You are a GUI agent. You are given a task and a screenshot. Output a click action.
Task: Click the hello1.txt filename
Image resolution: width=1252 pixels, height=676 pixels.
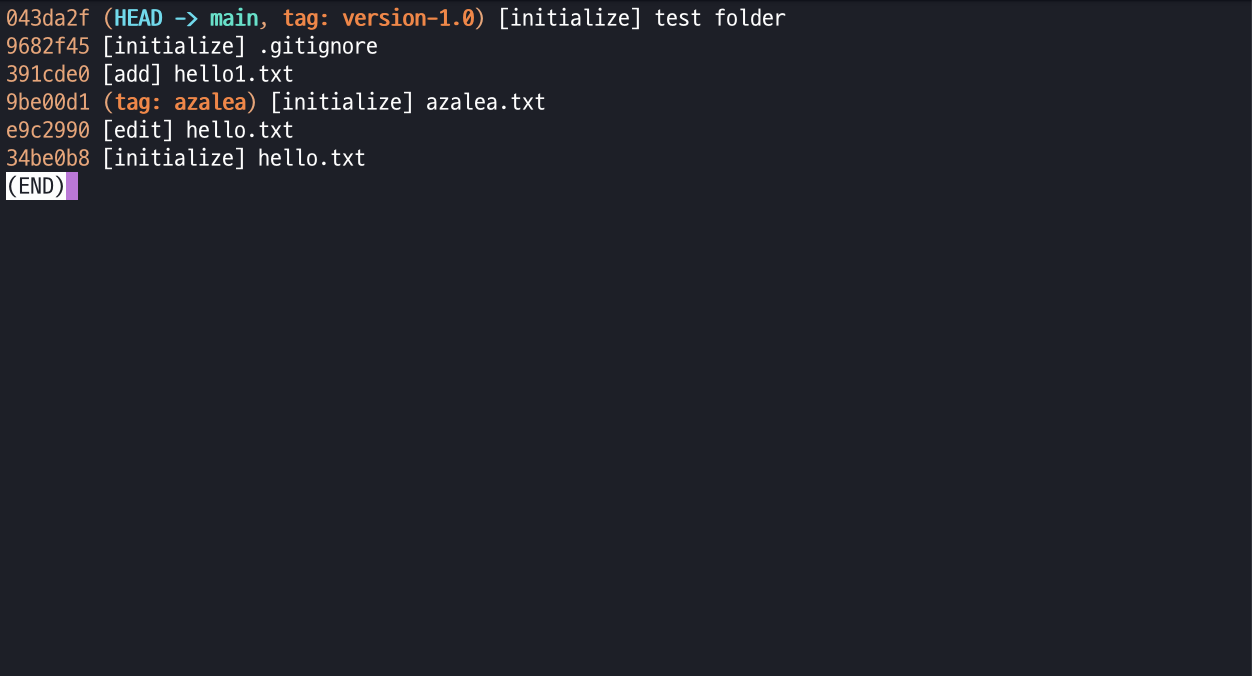point(234,74)
